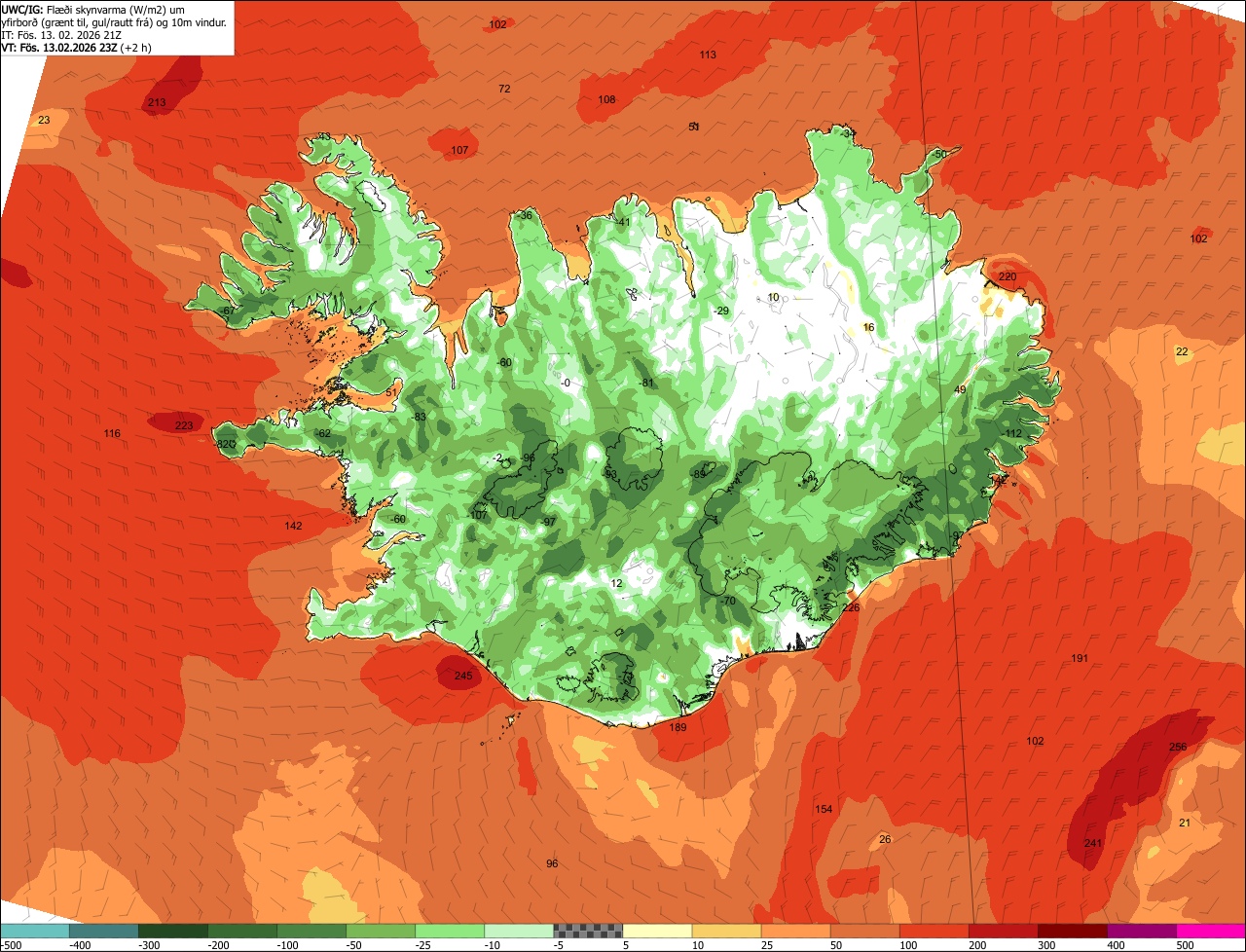Click the map value 113
Viewport: 1246px width, 952px height.
coord(708,55)
